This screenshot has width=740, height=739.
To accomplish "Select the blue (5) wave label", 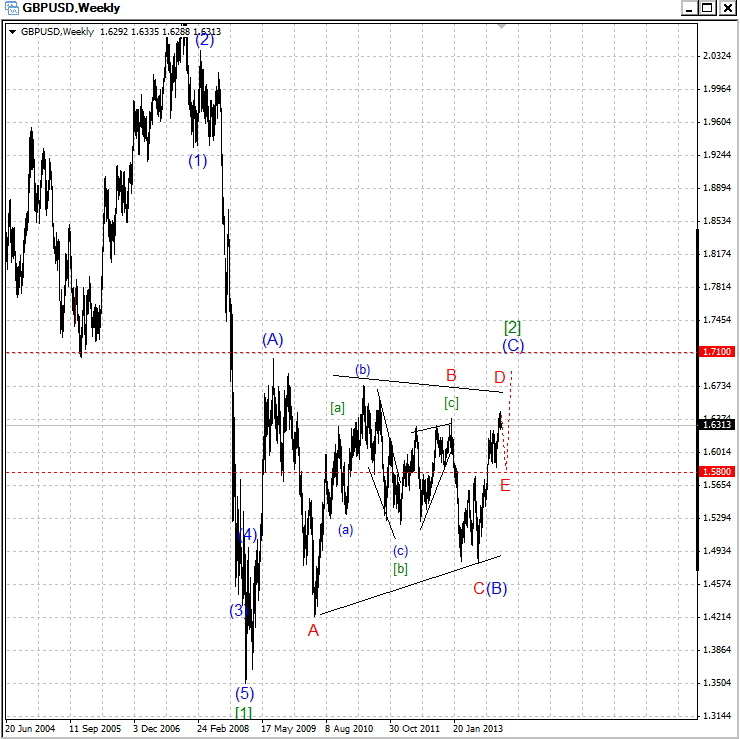I will pos(244,693).
